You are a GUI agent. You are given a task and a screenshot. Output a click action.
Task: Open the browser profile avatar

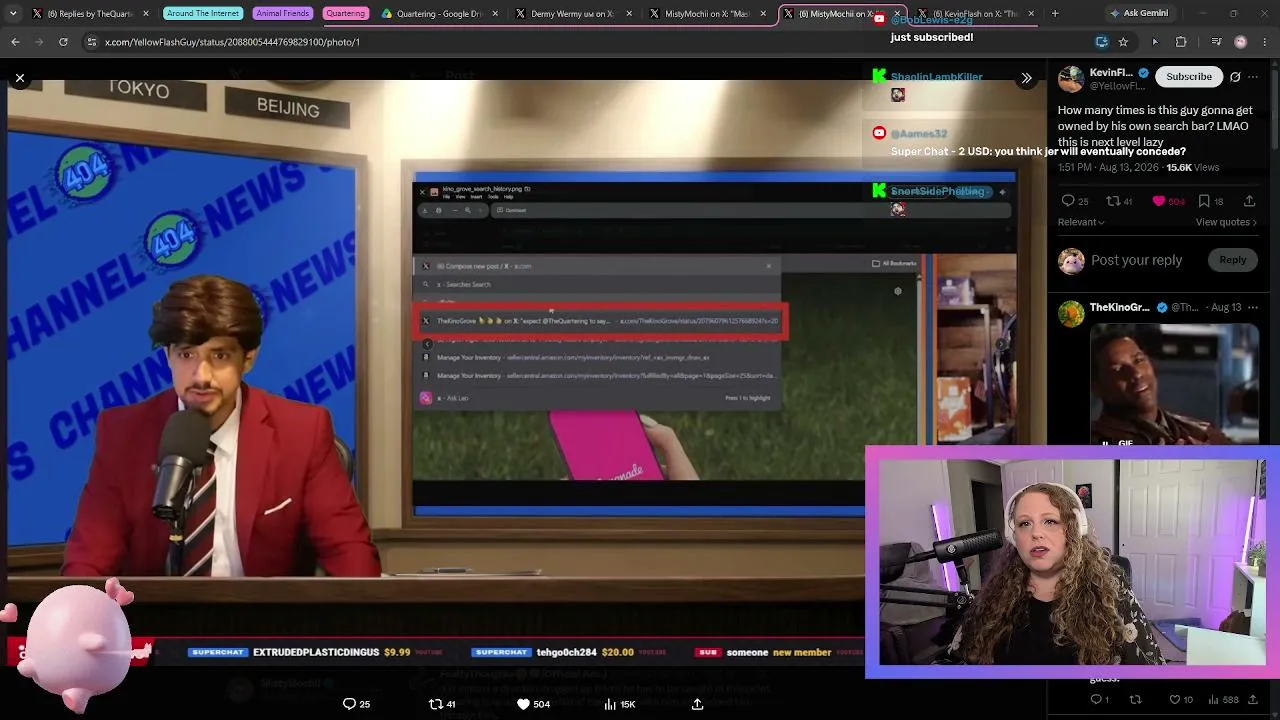point(1240,42)
